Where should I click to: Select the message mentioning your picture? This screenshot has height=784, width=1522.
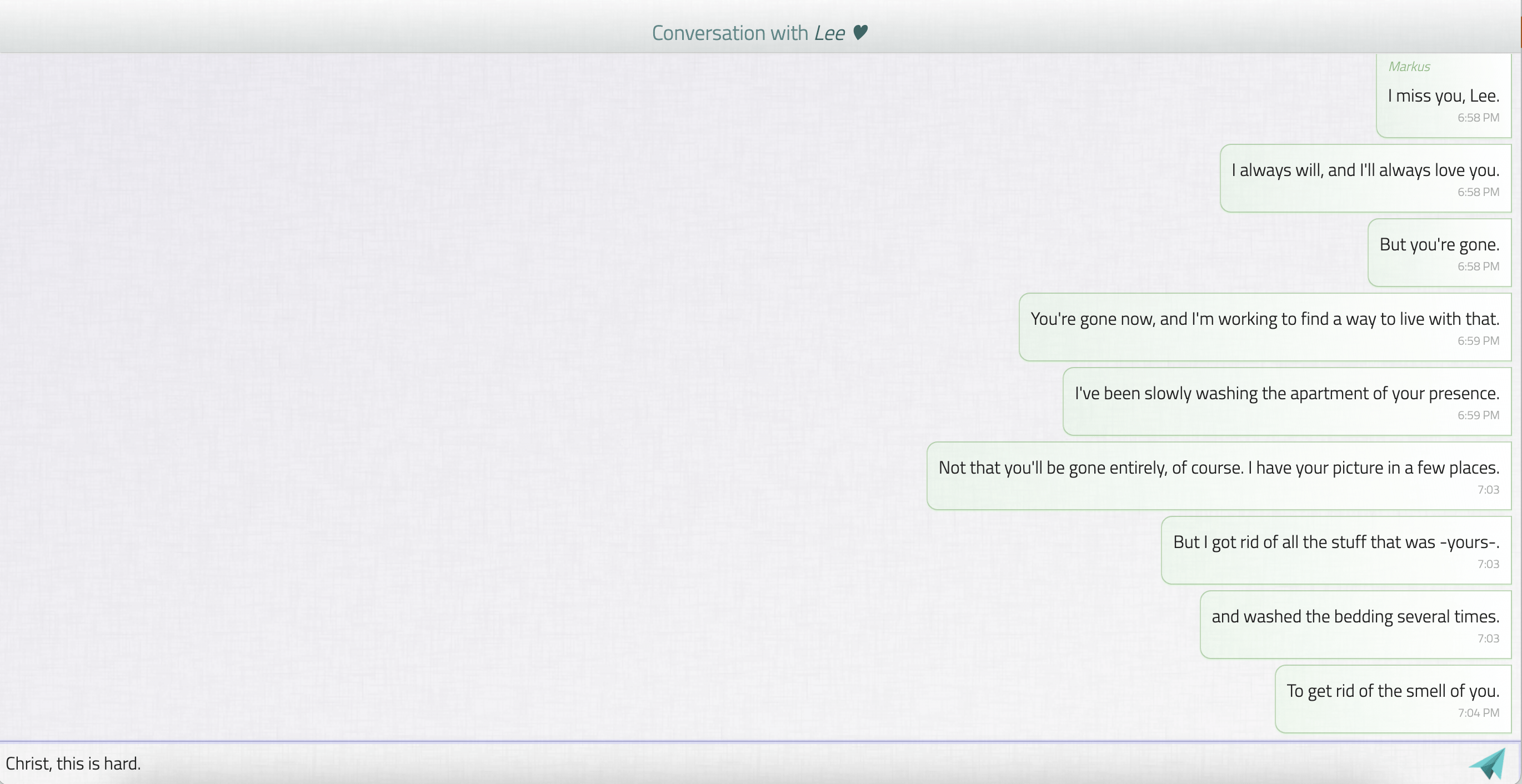[1219, 476]
